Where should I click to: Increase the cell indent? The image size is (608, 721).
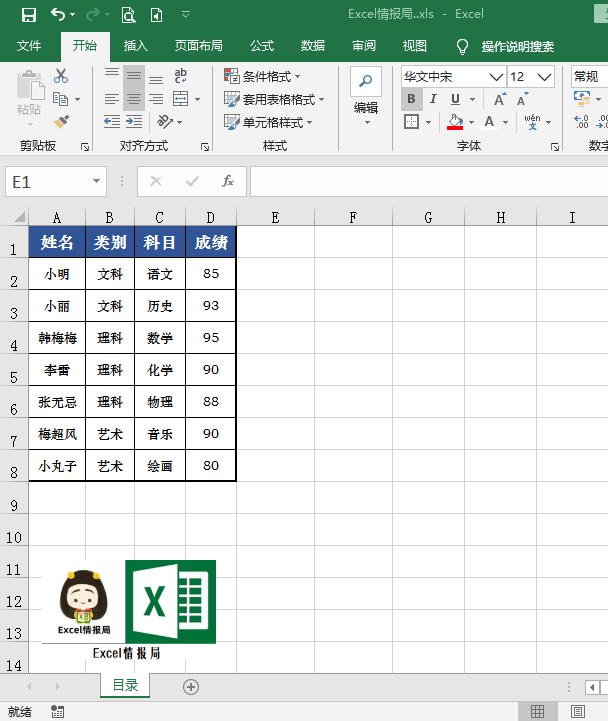(x=134, y=122)
